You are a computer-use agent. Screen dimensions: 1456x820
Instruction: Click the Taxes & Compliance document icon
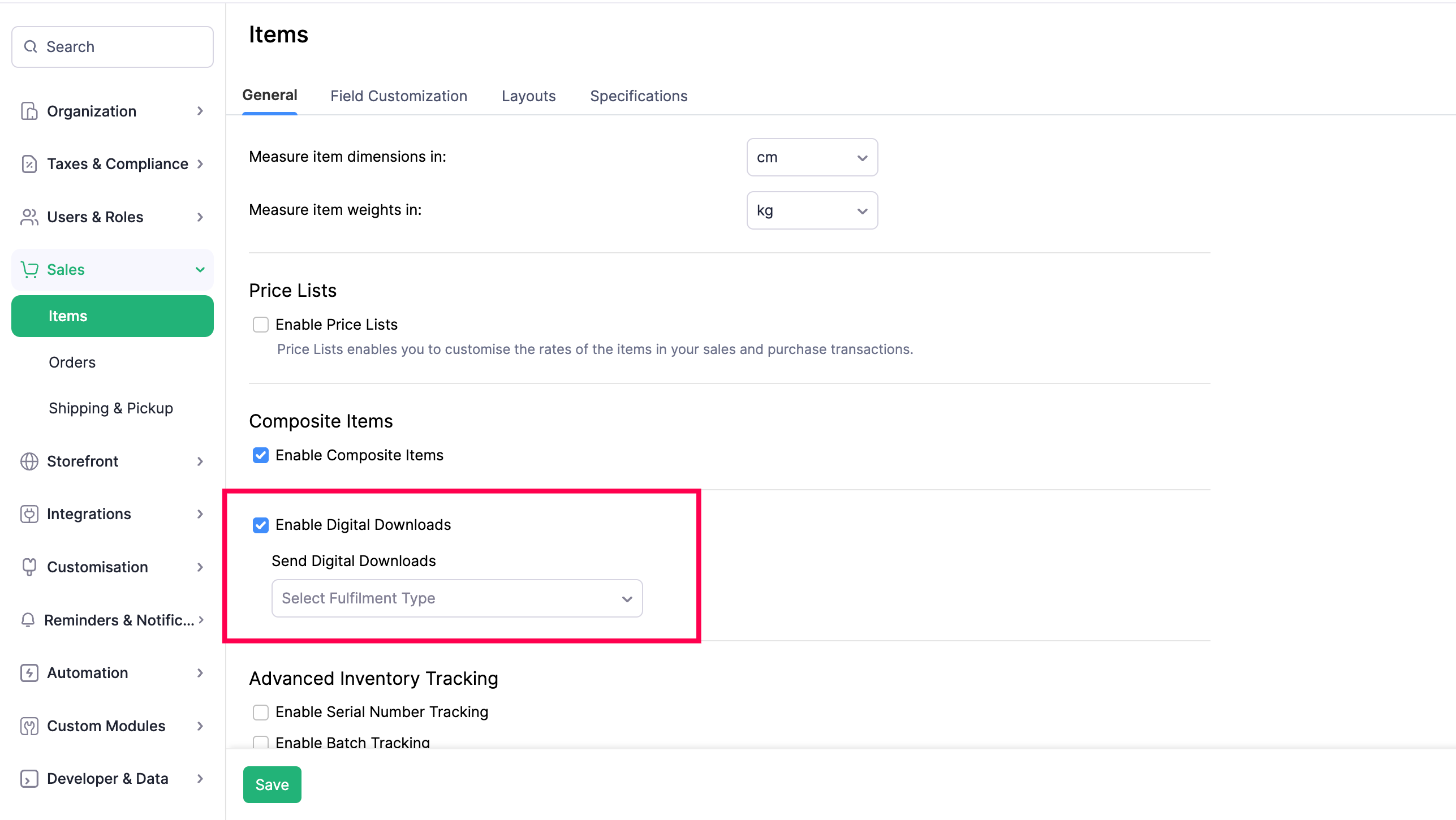29,164
